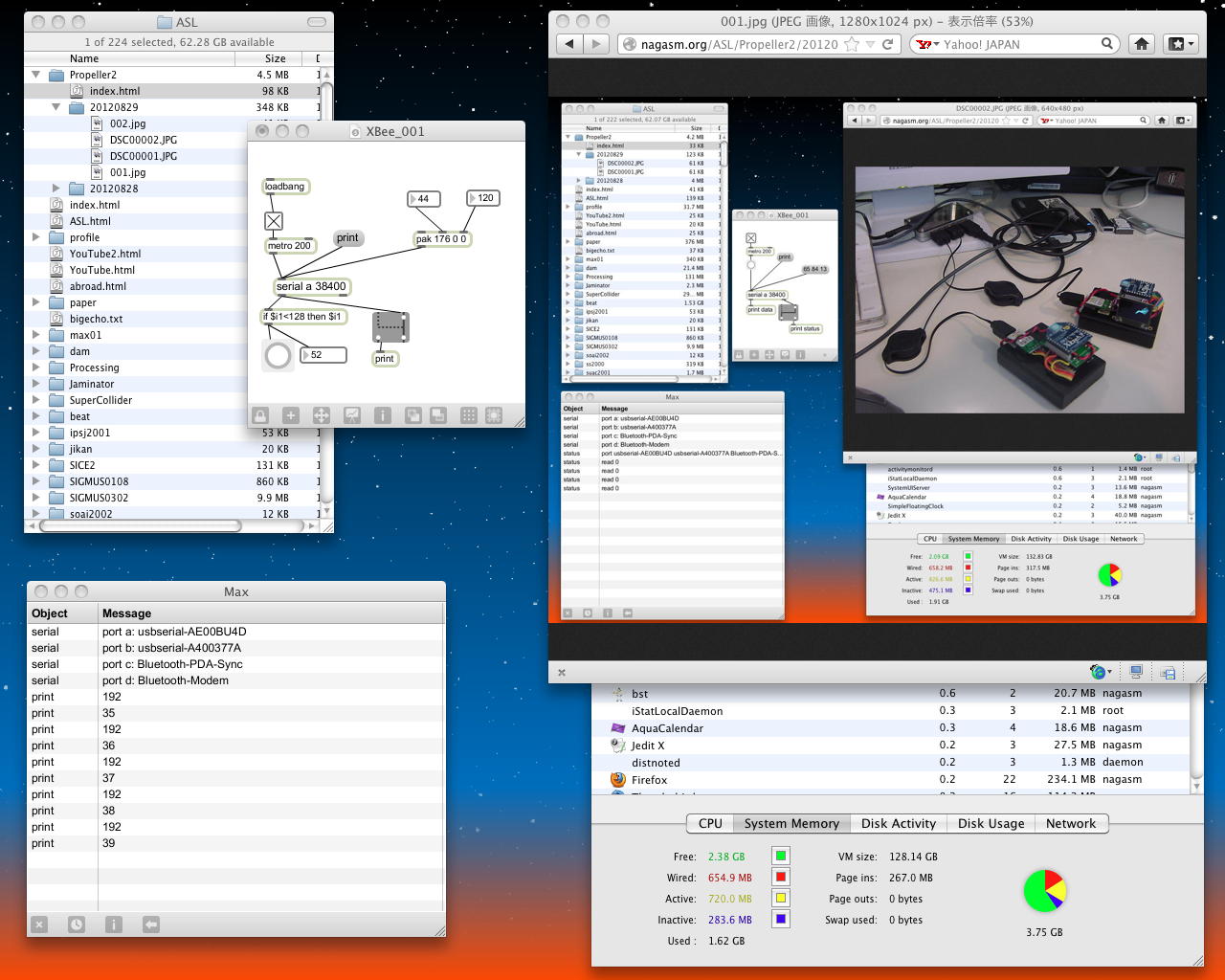Bookmark page with the star icon
This screenshot has width=1225, height=980.
851,44
